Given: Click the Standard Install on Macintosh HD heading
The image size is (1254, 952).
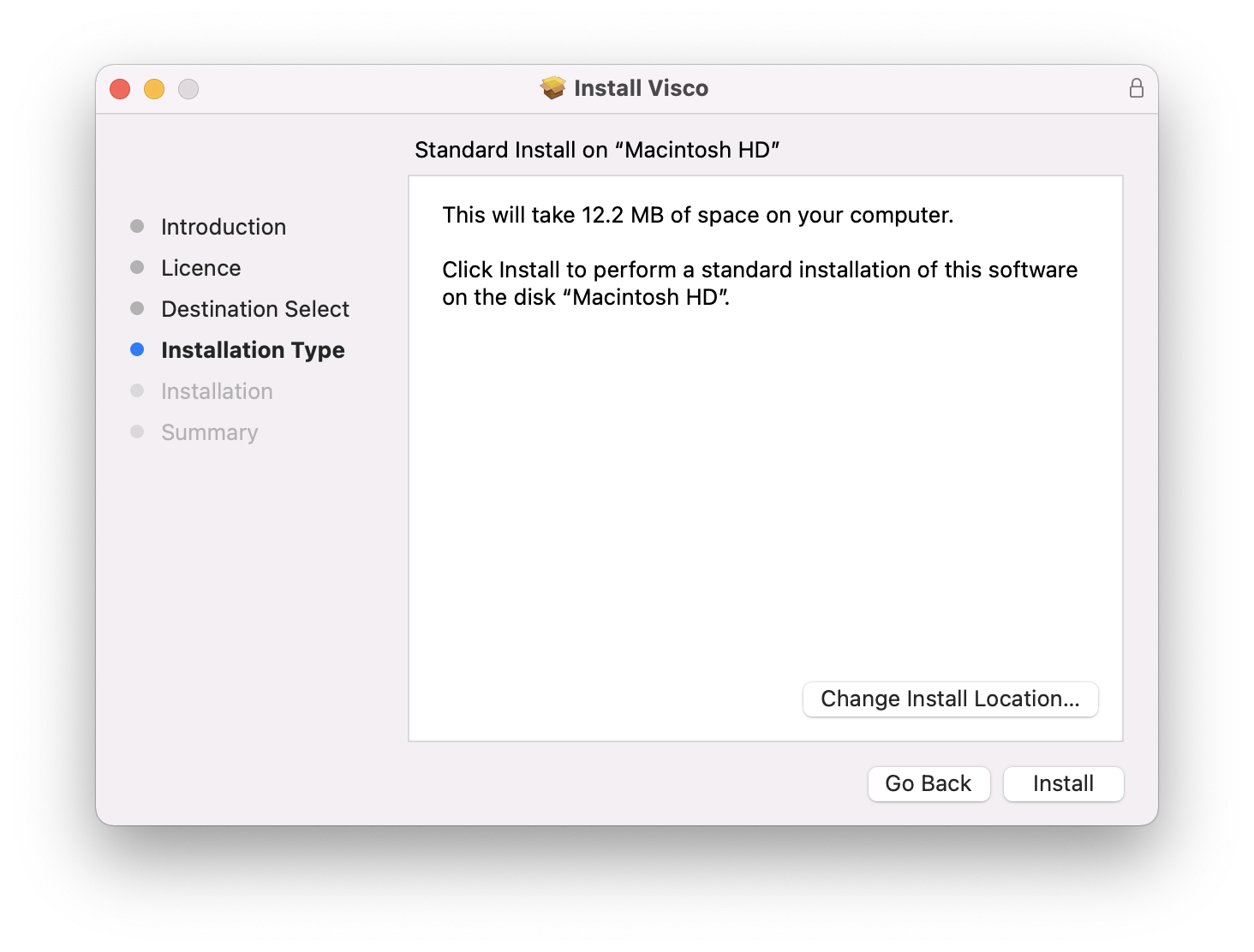Looking at the screenshot, I should click(x=597, y=150).
